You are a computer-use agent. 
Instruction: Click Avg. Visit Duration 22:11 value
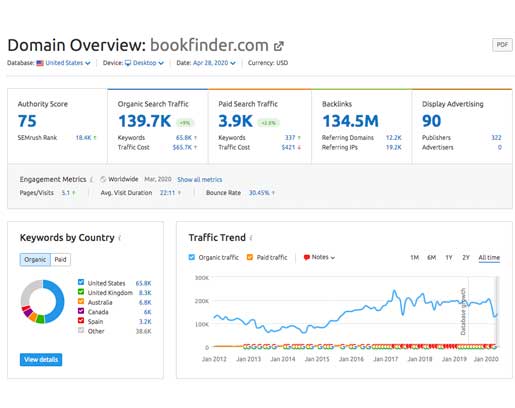coord(167,193)
